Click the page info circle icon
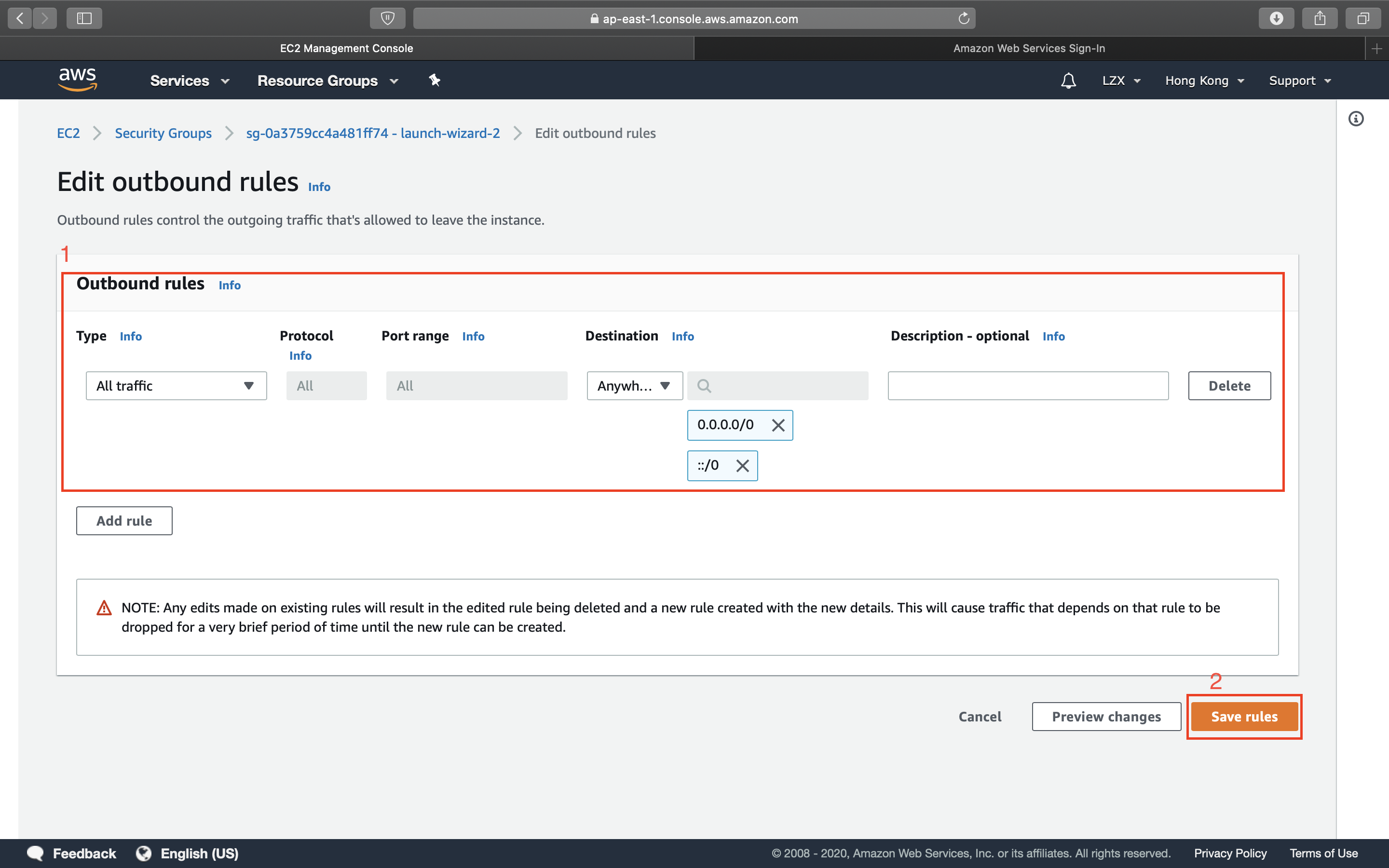This screenshot has width=1389, height=868. coord(1356,119)
